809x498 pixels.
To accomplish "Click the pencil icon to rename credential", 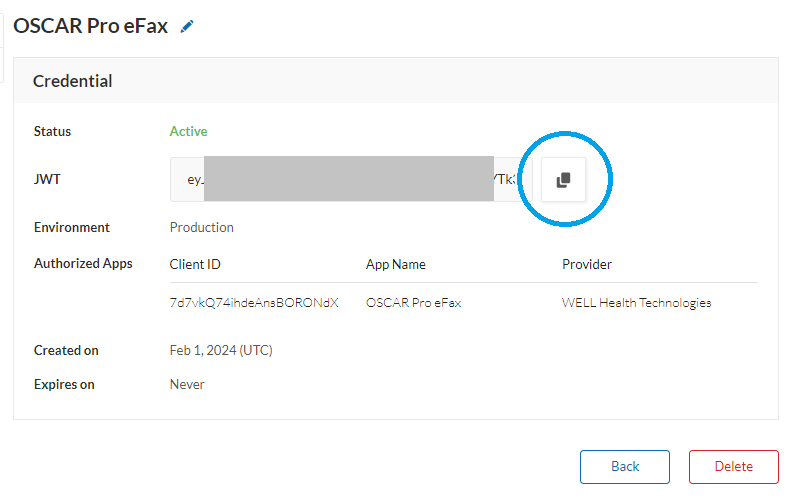I will [x=187, y=27].
